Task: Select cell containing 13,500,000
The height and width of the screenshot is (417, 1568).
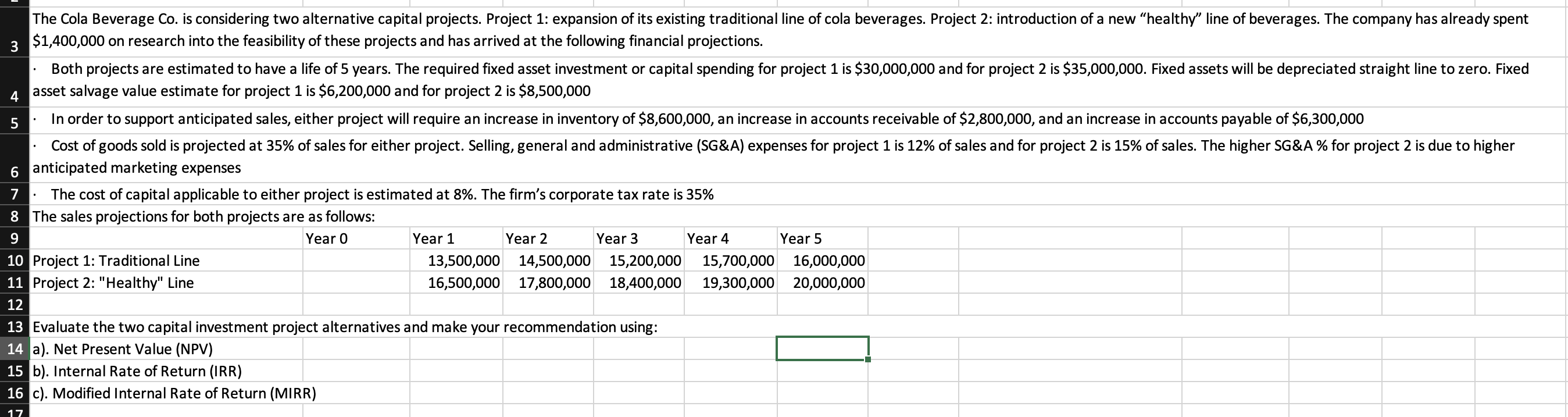Action: coord(456,261)
